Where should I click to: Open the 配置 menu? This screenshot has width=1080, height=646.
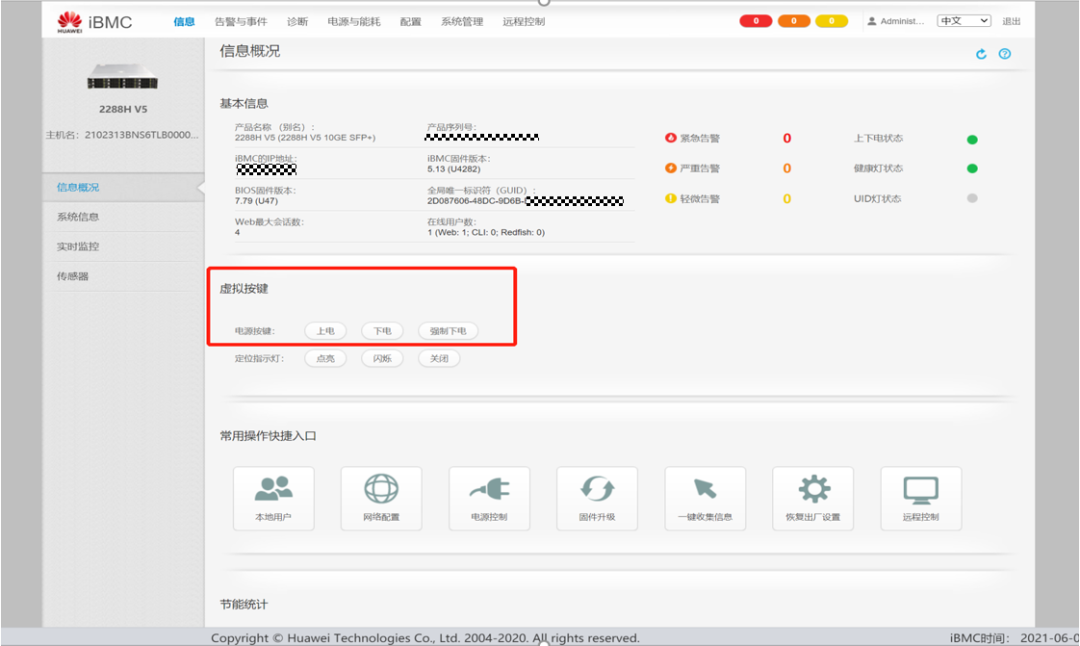tap(411, 21)
